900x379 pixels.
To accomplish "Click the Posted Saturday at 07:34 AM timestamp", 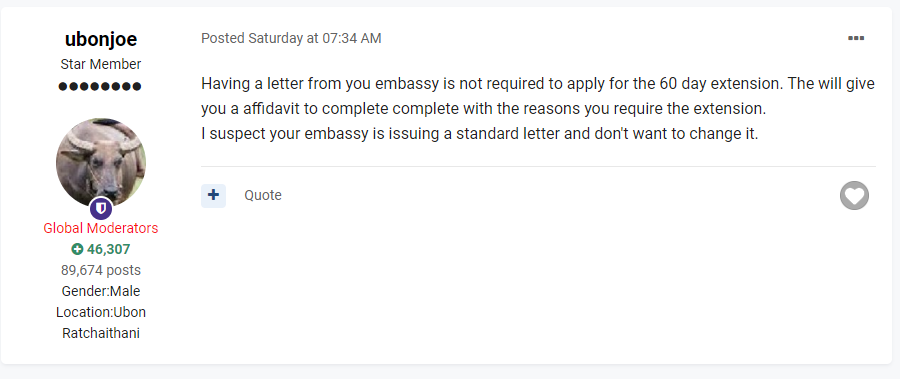I will click(291, 38).
